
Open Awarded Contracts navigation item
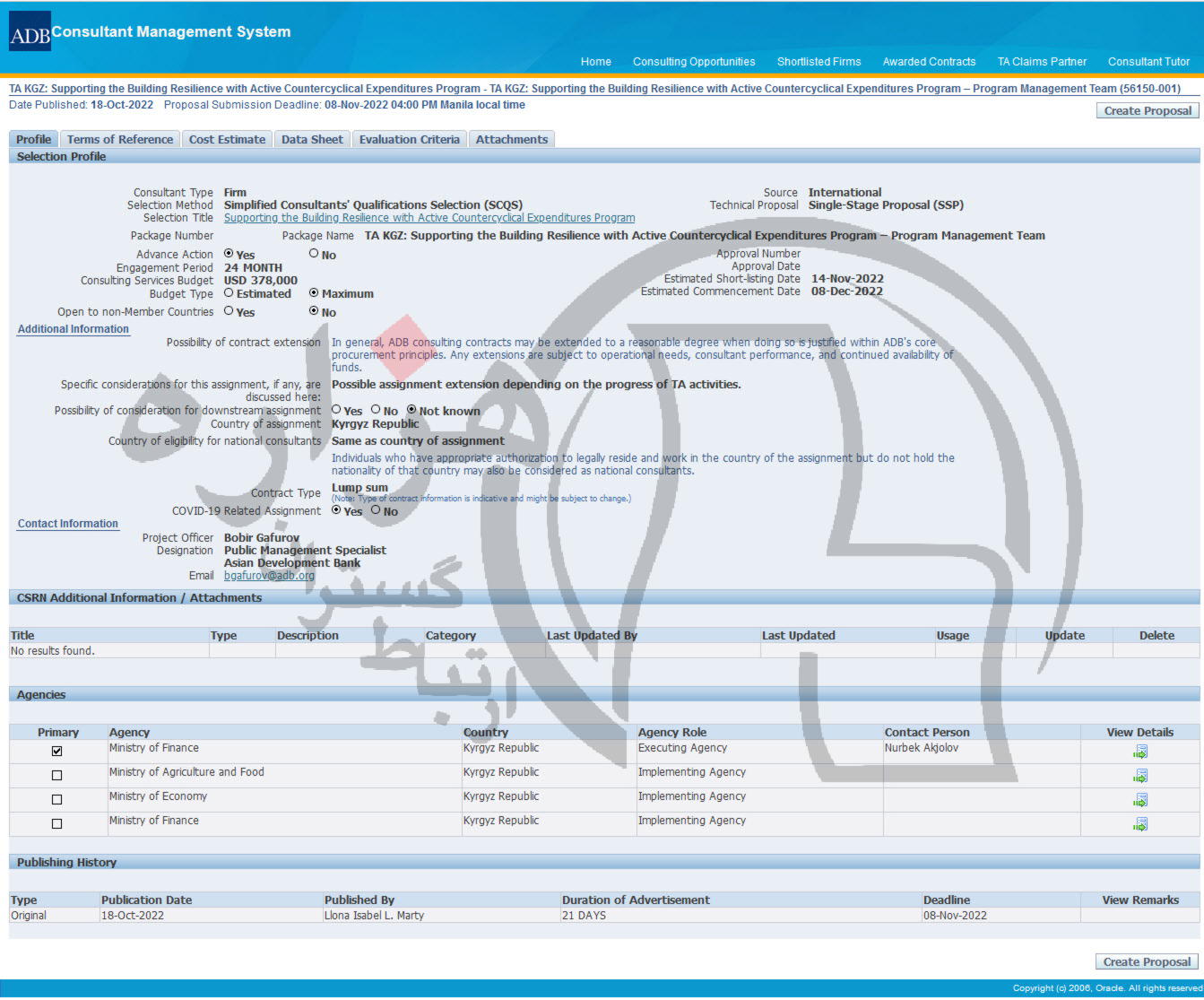pos(929,62)
